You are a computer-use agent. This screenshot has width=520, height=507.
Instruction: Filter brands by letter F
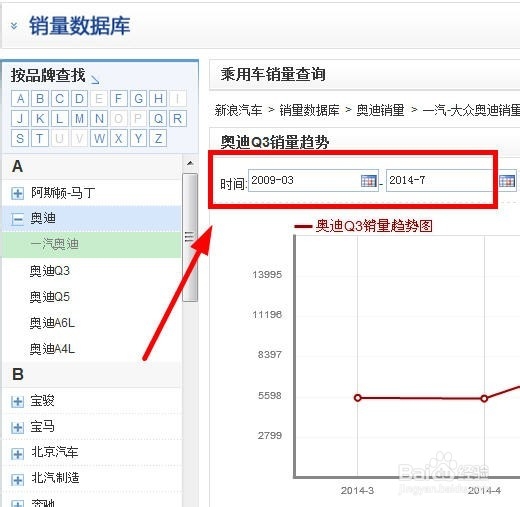tap(119, 99)
